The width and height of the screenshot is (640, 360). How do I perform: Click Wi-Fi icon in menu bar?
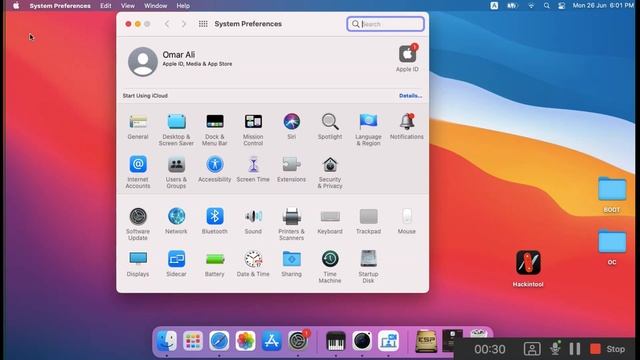531,6
